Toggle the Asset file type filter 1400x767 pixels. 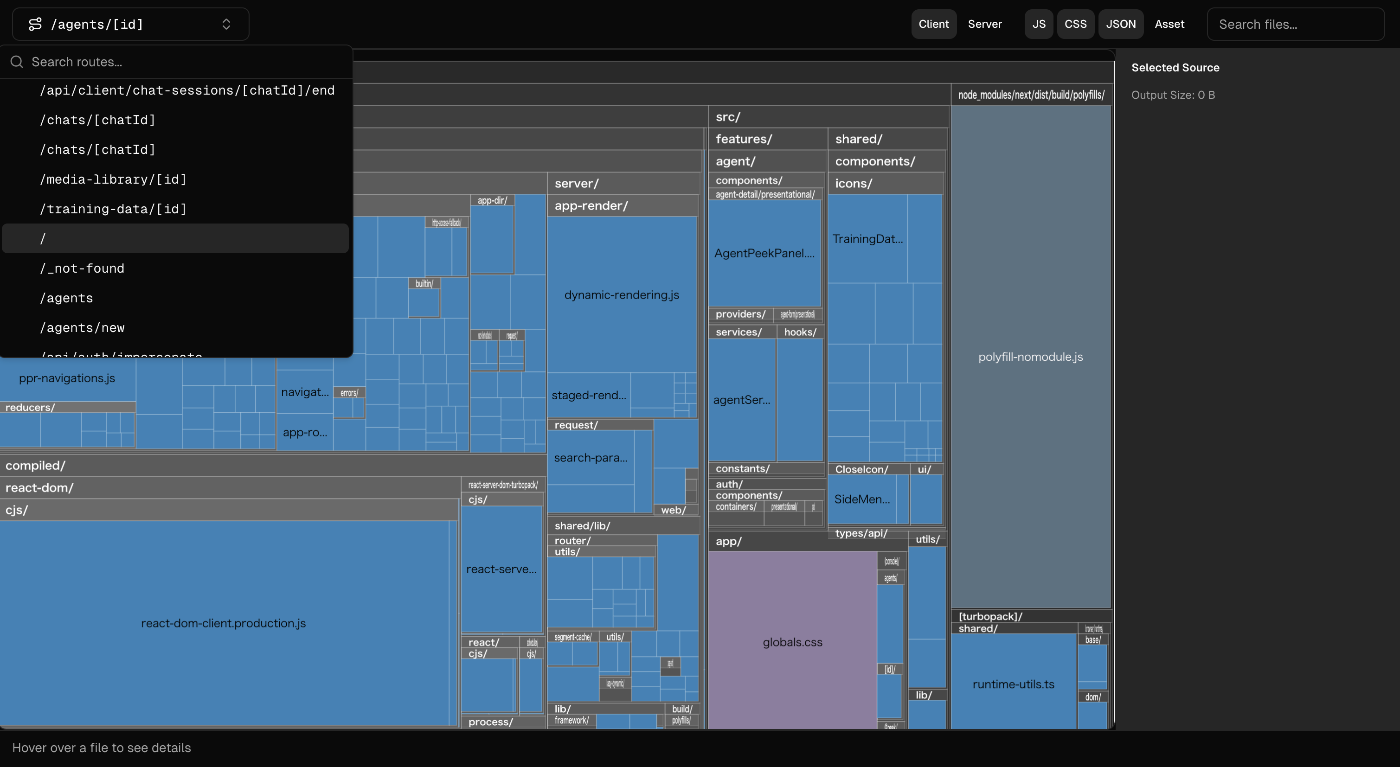point(1169,24)
